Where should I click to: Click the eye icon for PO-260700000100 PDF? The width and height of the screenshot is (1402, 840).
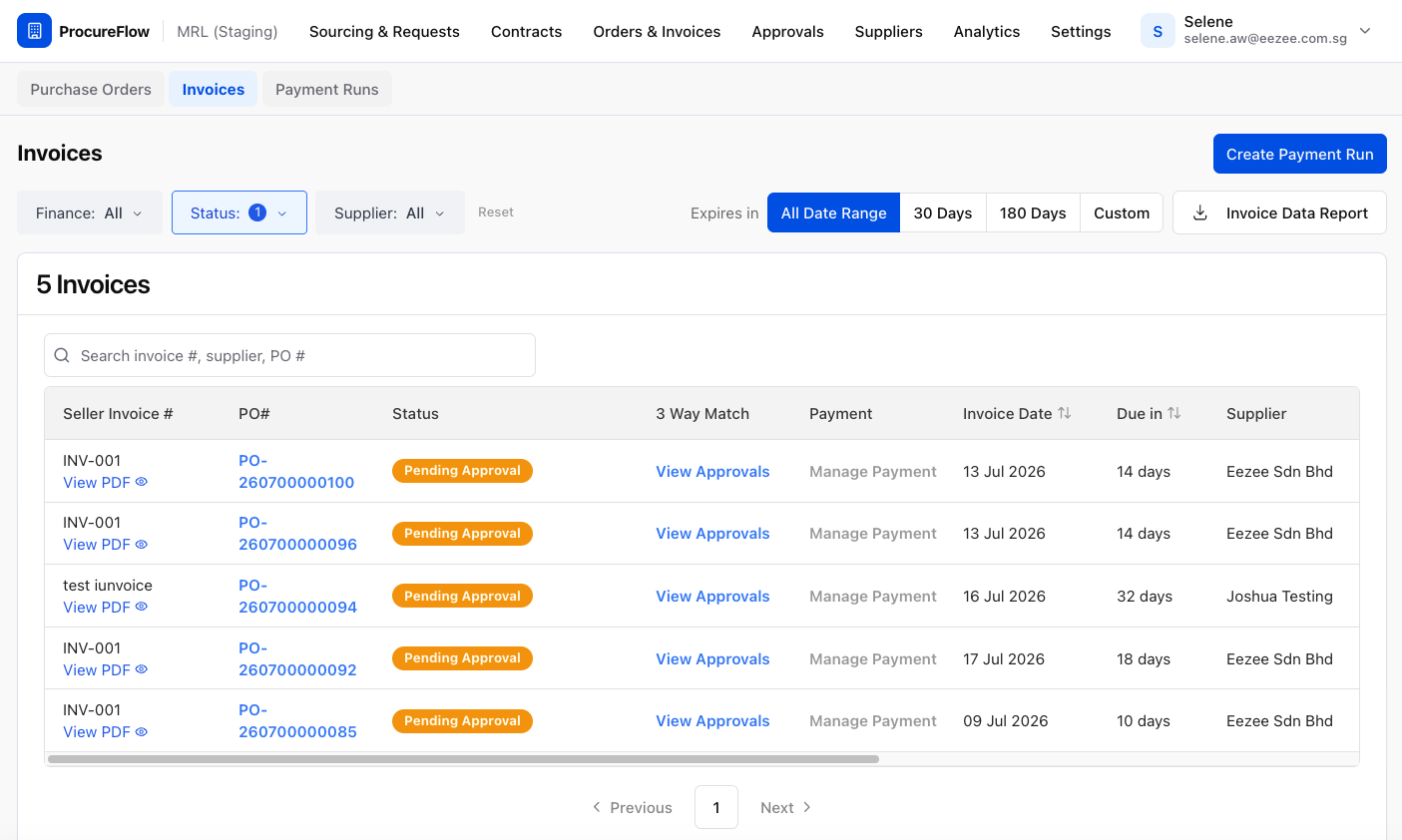point(142,482)
